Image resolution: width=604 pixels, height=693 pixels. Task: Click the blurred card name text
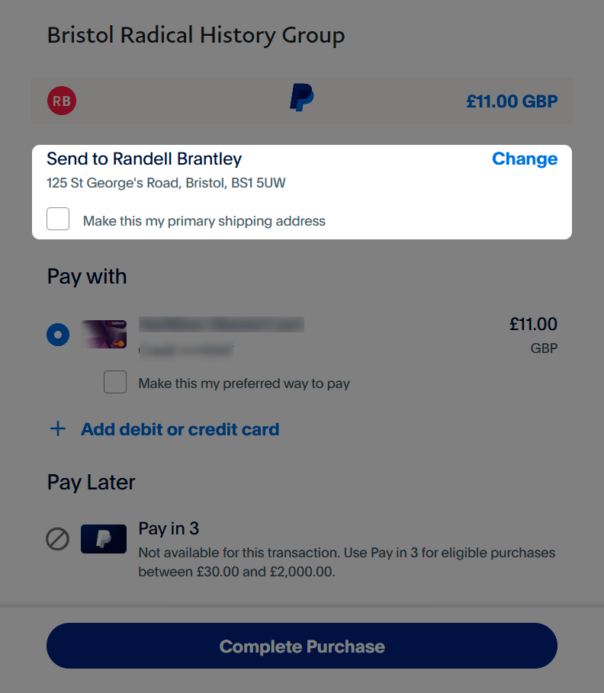[x=220, y=325]
